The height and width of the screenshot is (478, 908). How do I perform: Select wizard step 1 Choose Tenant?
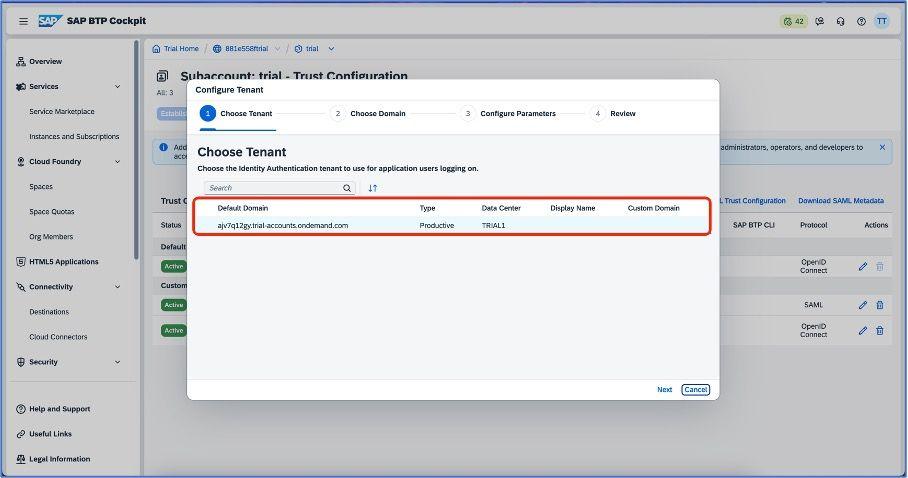coord(236,114)
